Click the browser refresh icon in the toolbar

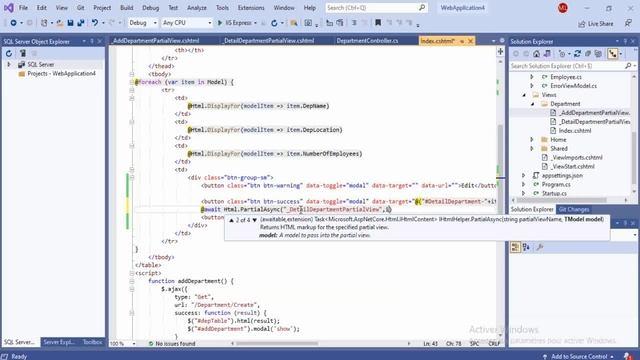pyautogui.click(x=274, y=23)
